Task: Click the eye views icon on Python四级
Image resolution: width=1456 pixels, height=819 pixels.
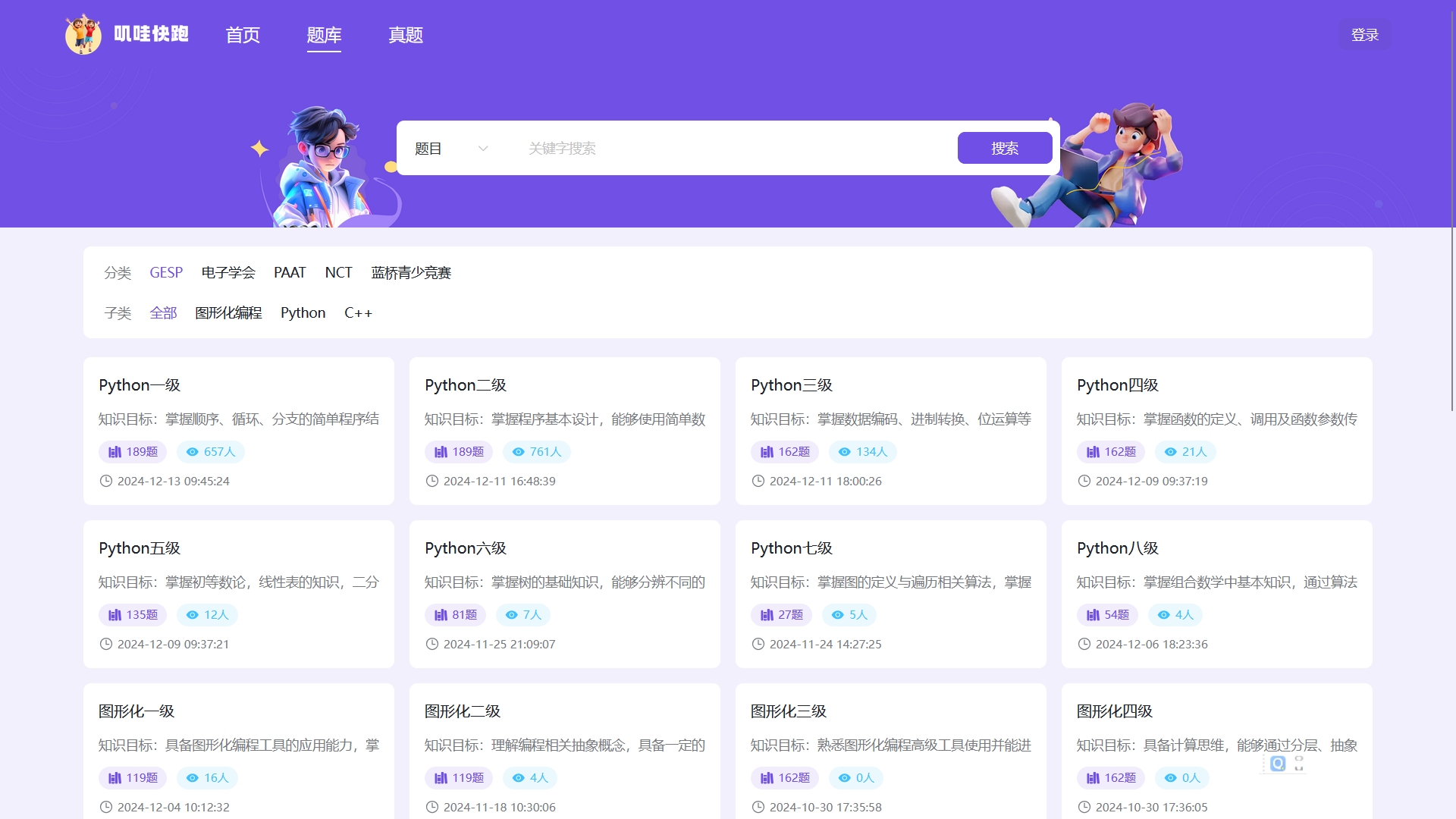Action: point(1171,452)
